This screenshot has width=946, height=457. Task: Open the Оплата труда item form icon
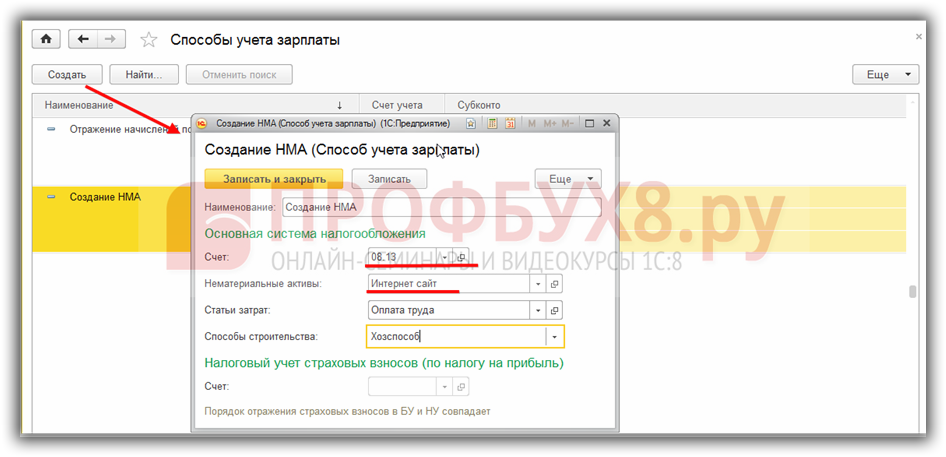point(555,310)
